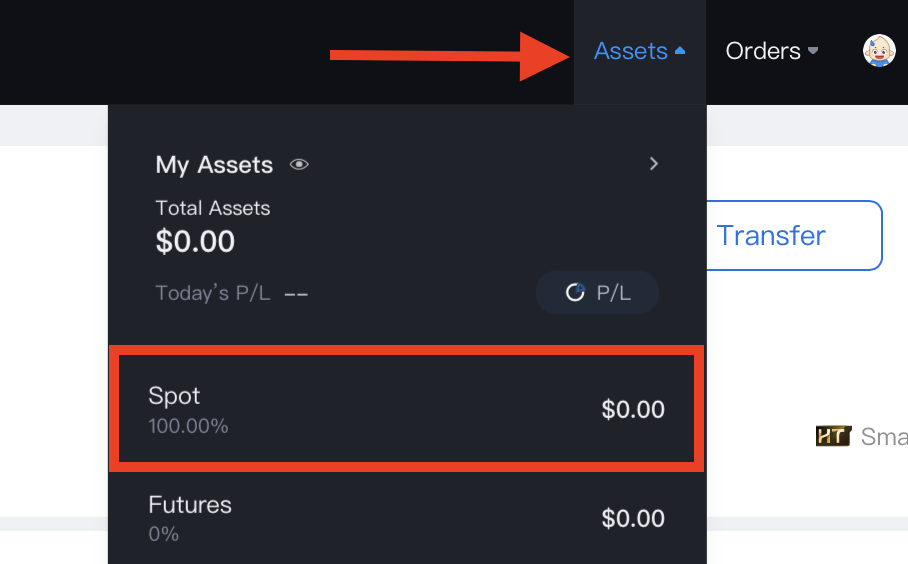
Task: Click the Futures balance $0.00 value
Action: pyautogui.click(x=633, y=518)
